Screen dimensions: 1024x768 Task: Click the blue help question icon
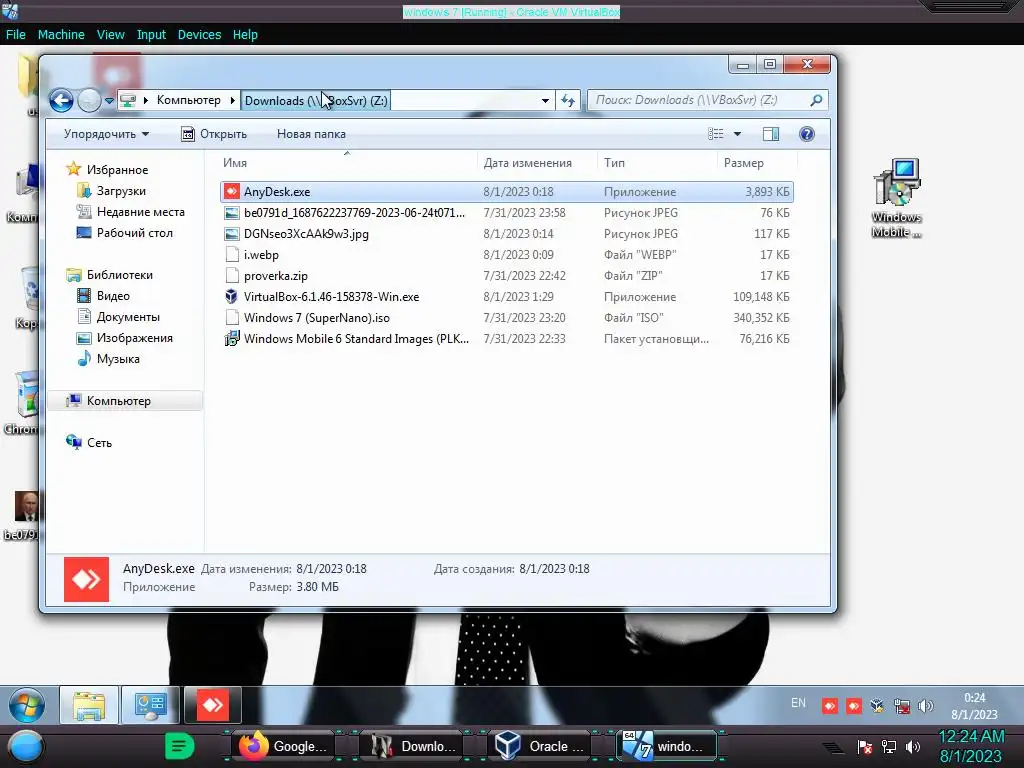click(x=807, y=134)
